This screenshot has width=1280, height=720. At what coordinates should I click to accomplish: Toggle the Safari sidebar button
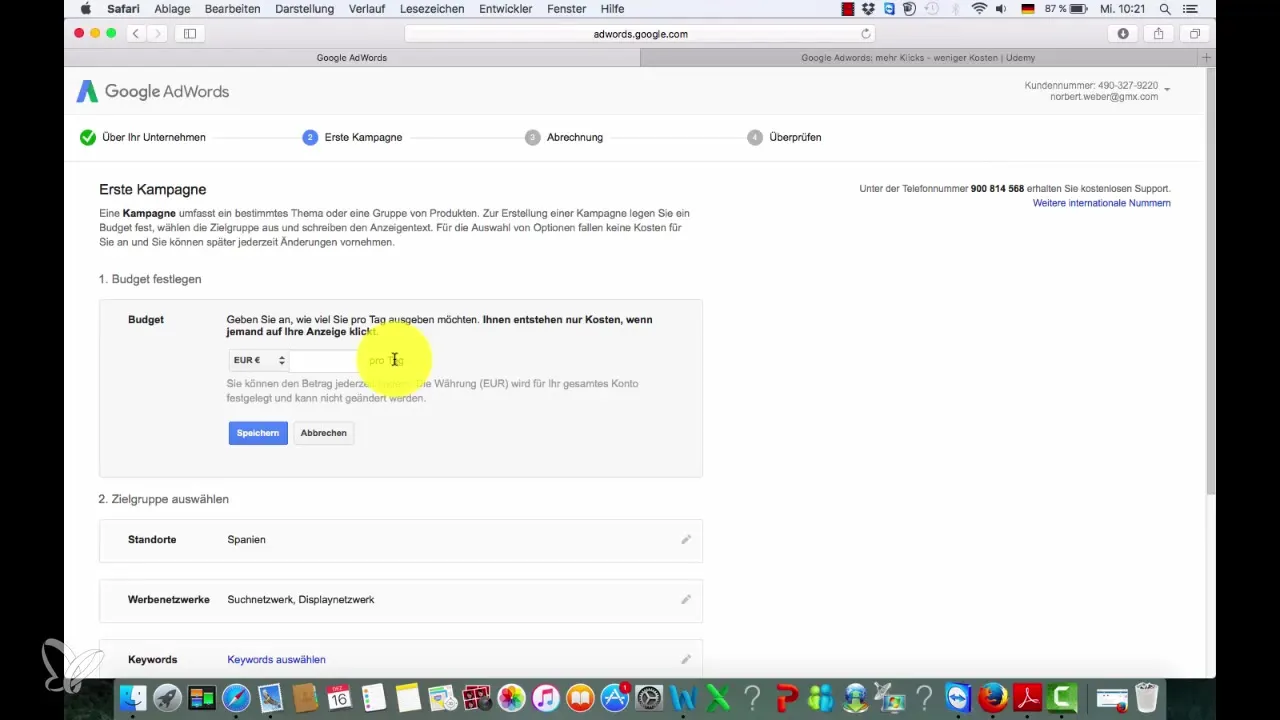(x=189, y=34)
